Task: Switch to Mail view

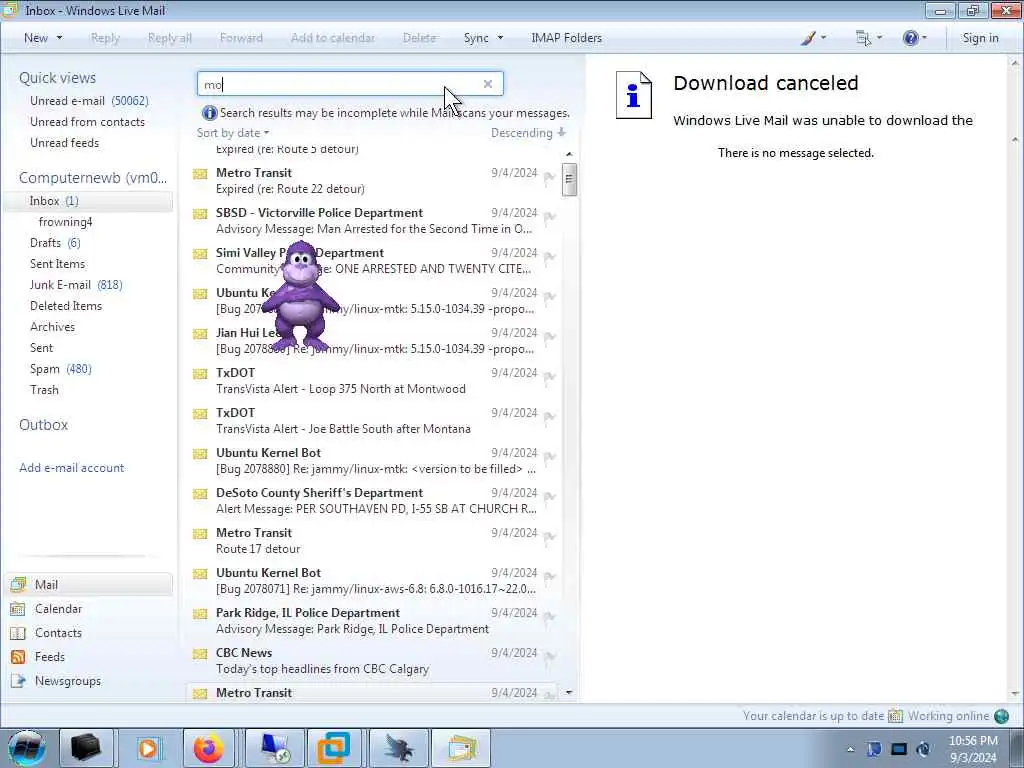Action: pyautogui.click(x=89, y=584)
